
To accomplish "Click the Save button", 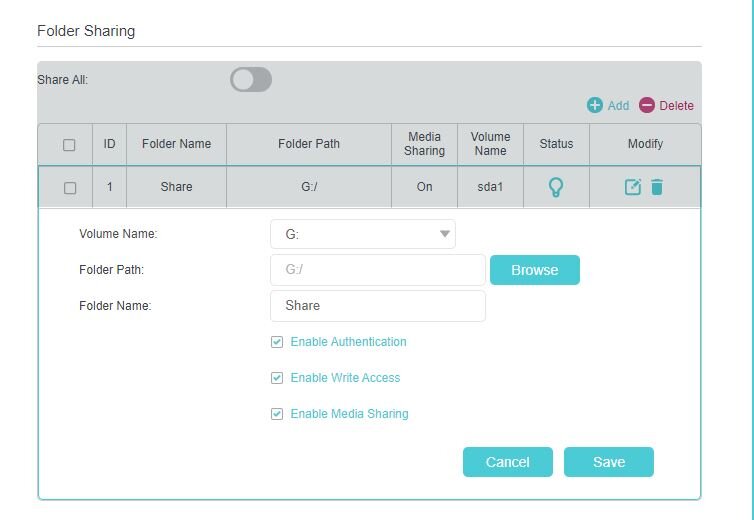I will 609,462.
